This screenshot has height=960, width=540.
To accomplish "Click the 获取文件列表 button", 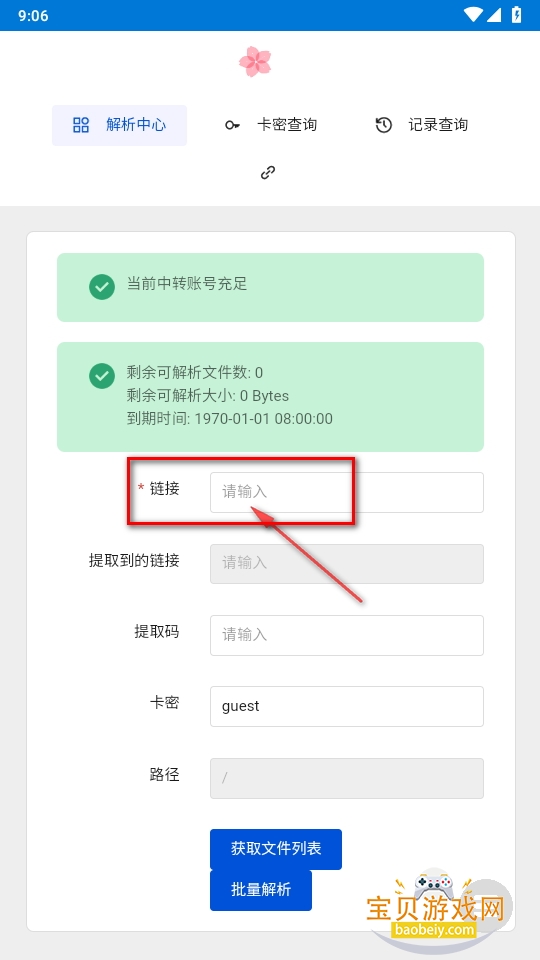I will click(x=276, y=849).
